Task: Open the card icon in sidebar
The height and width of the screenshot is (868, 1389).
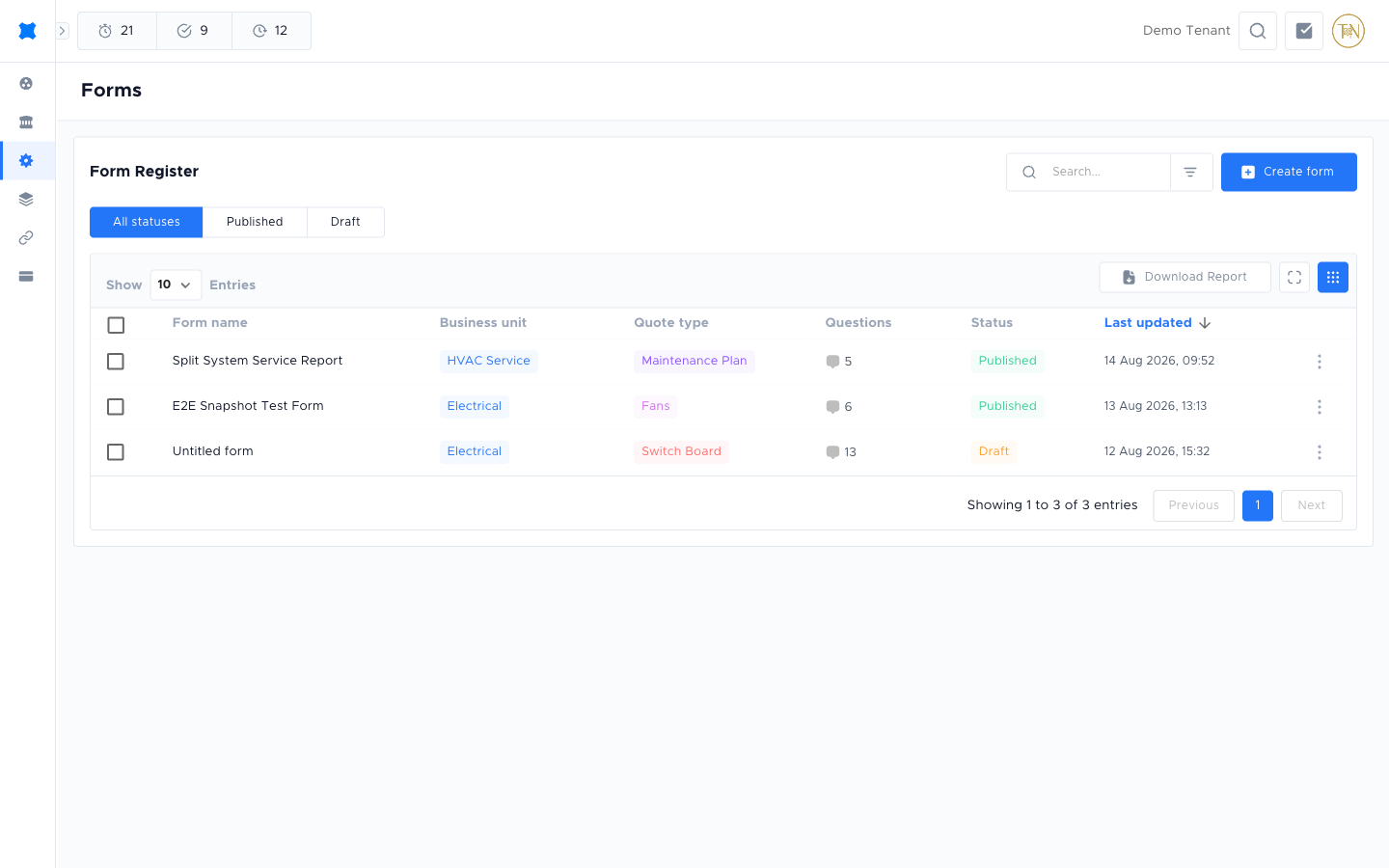Action: [x=26, y=277]
